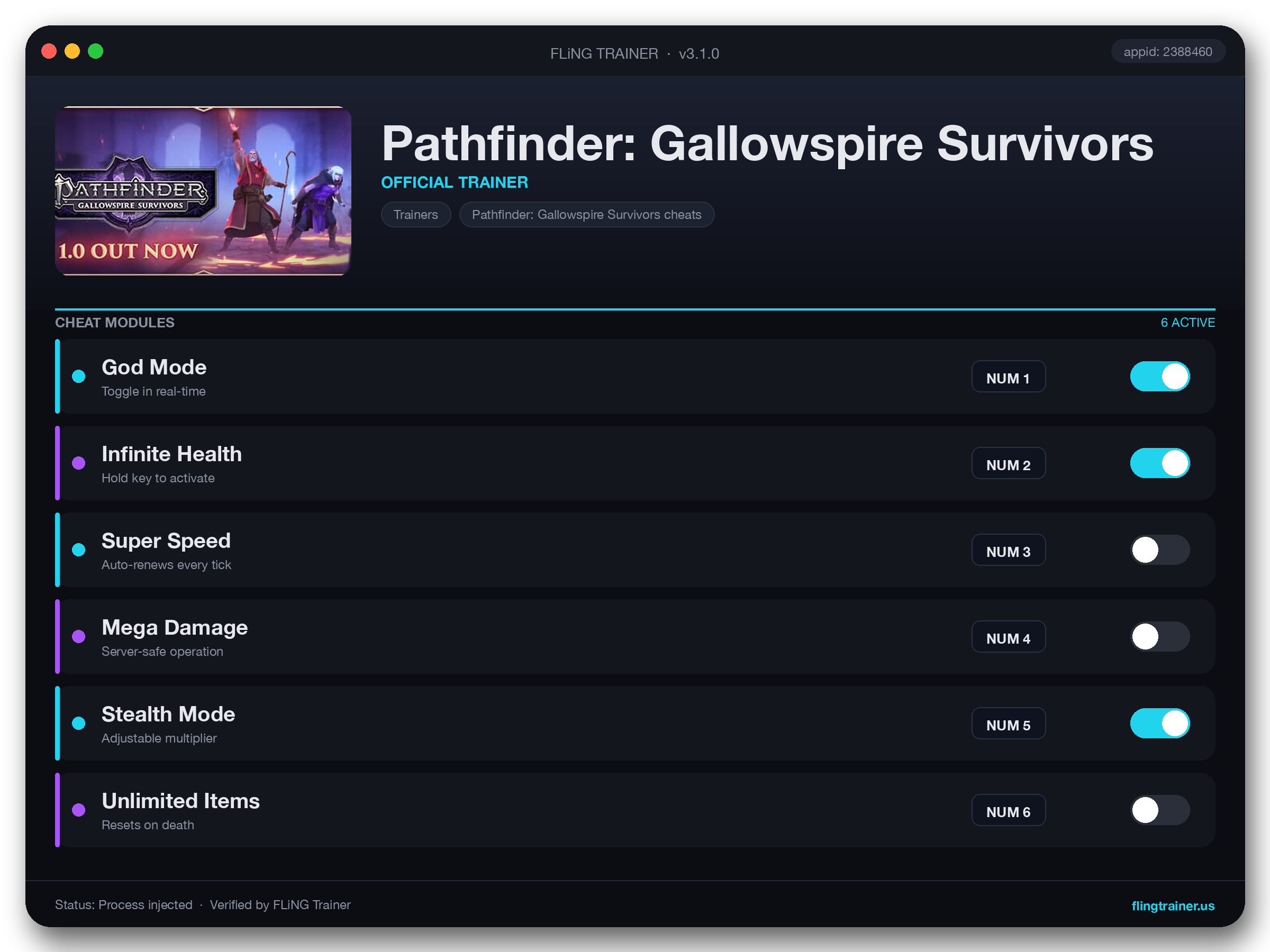Click 'Status: Process injected' text
Image resolution: width=1270 pixels, height=952 pixels.
point(123,904)
